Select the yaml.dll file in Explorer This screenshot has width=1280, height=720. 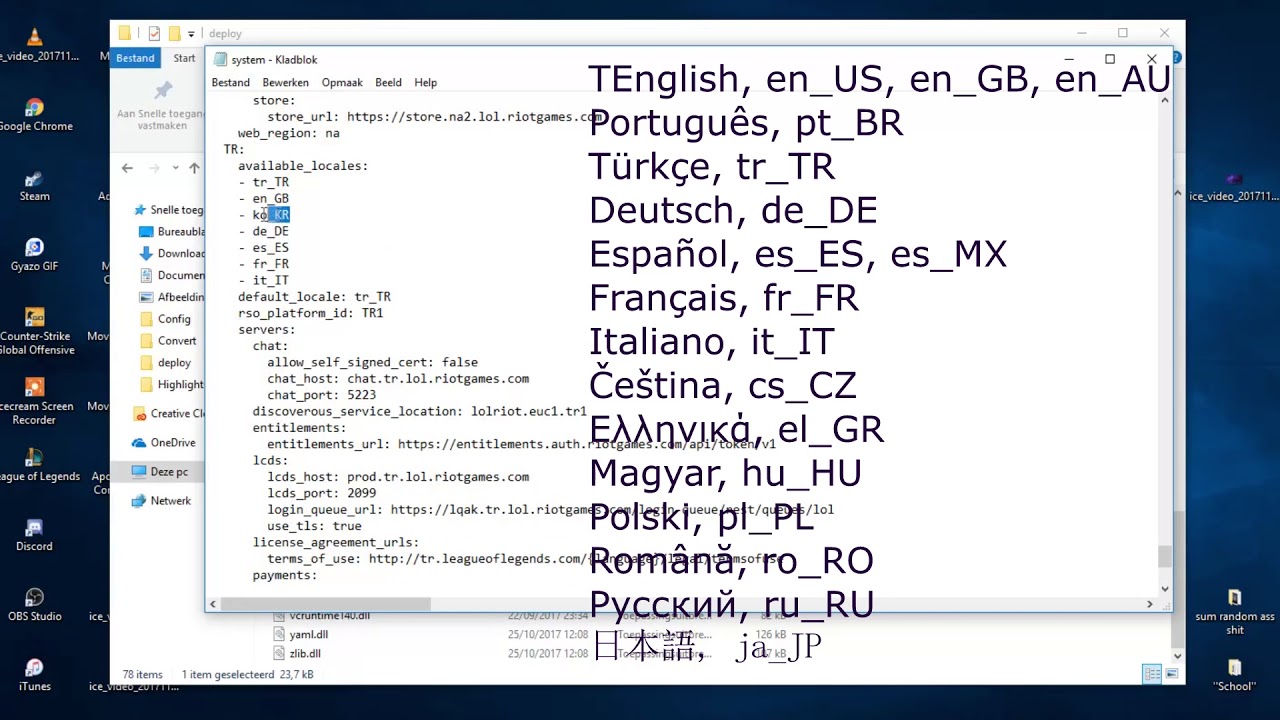click(308, 634)
